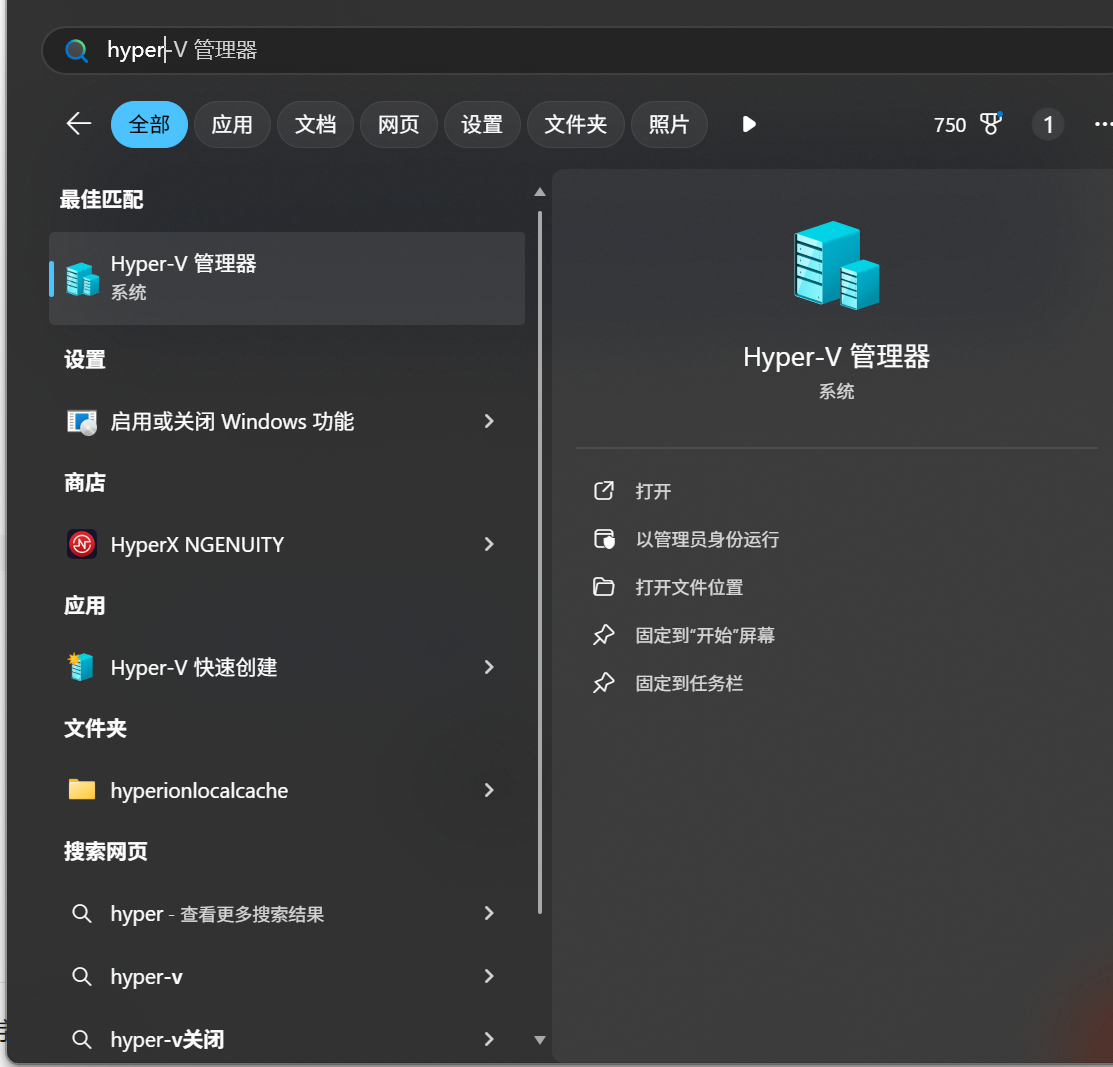Viewport: 1113px width, 1067px height.
Task: Switch to the 照片 filter tab
Action: pyautogui.click(x=669, y=125)
